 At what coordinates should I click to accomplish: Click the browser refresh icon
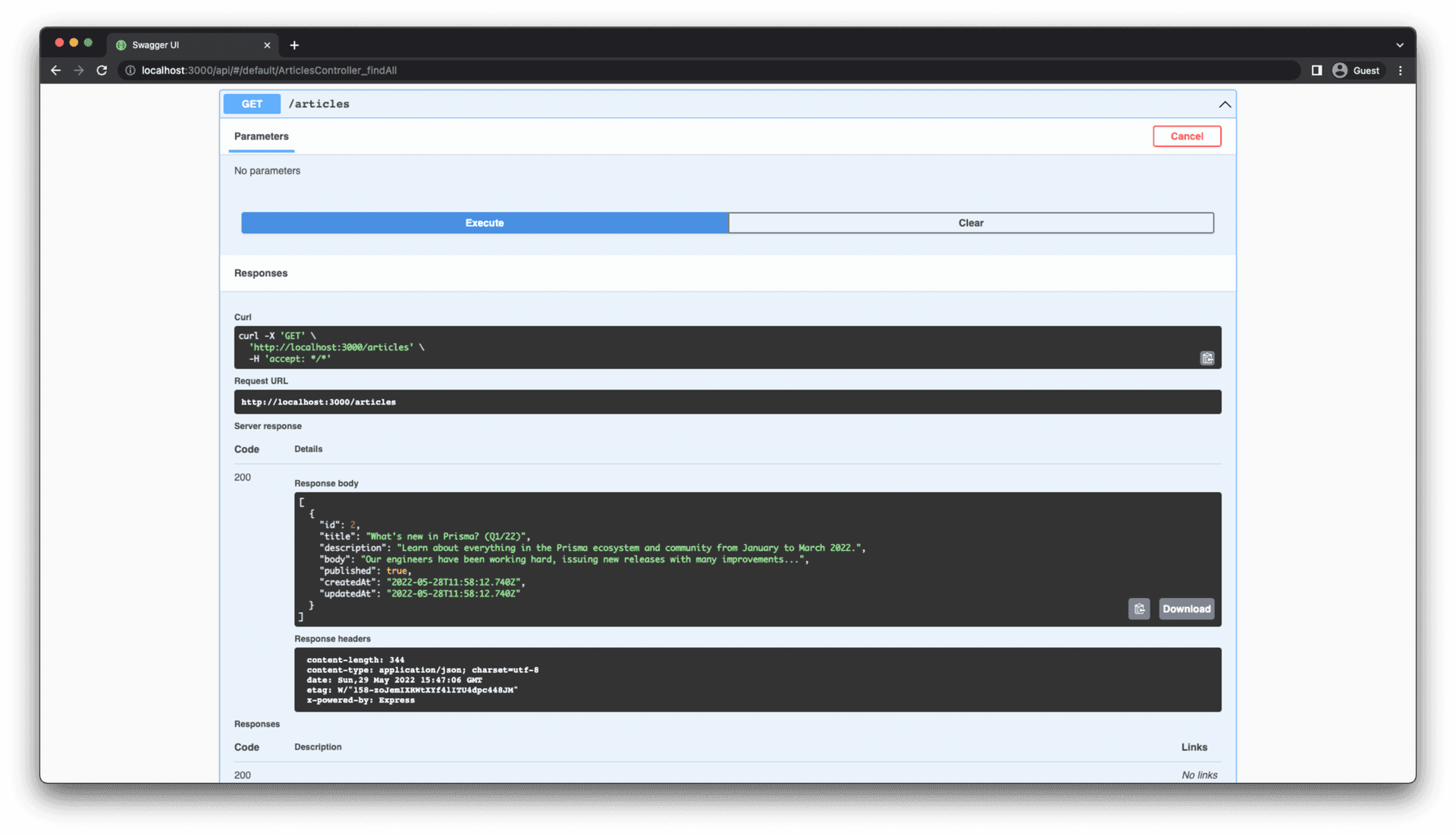pyautogui.click(x=102, y=70)
